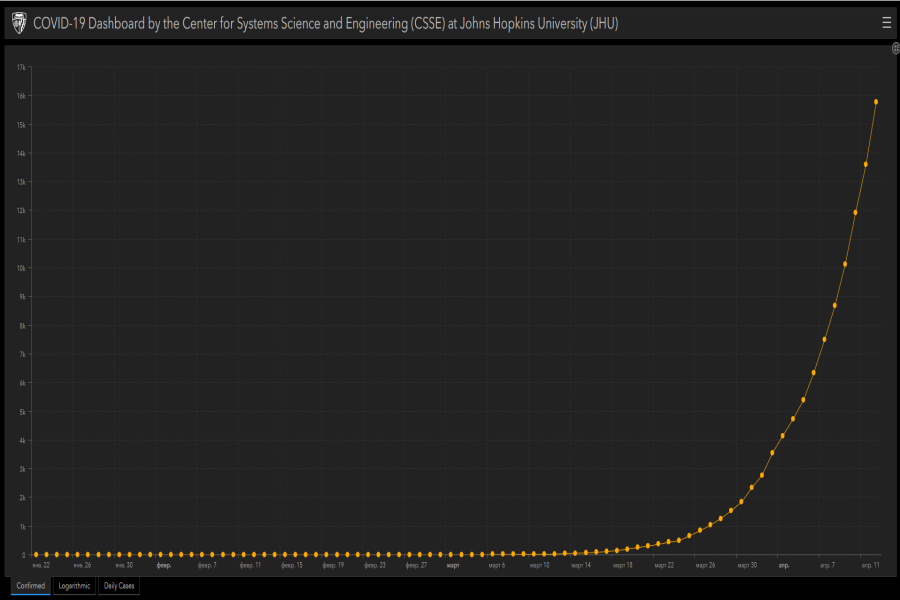
Task: Open the Daily Cases tab
Action: pyautogui.click(x=119, y=585)
